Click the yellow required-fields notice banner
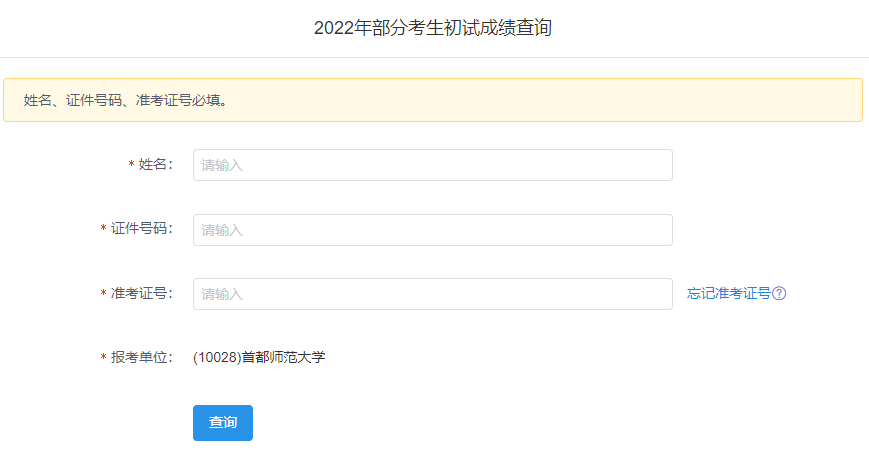This screenshot has width=869, height=474. [x=600, y=100]
